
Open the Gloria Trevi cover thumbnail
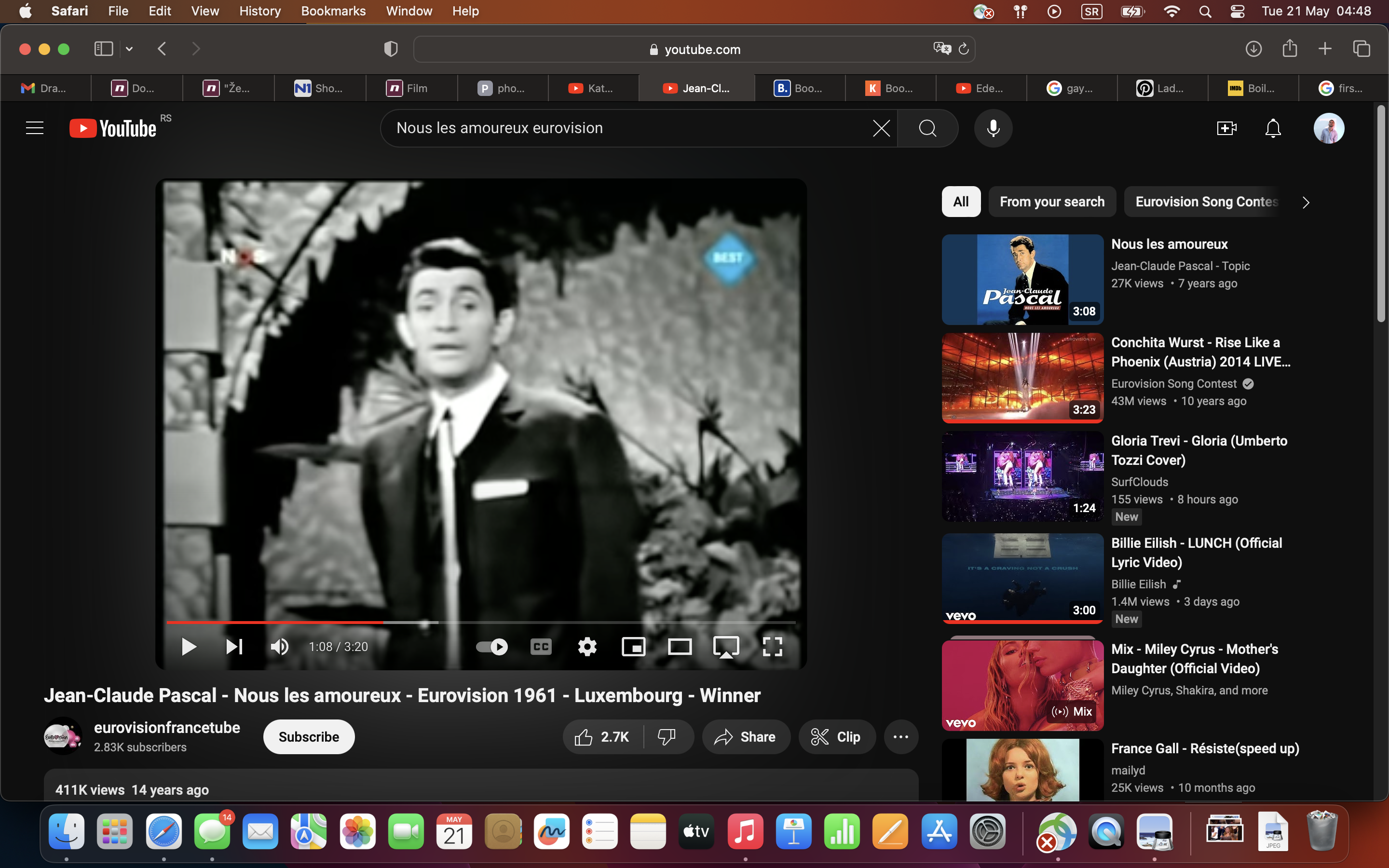click(1022, 476)
